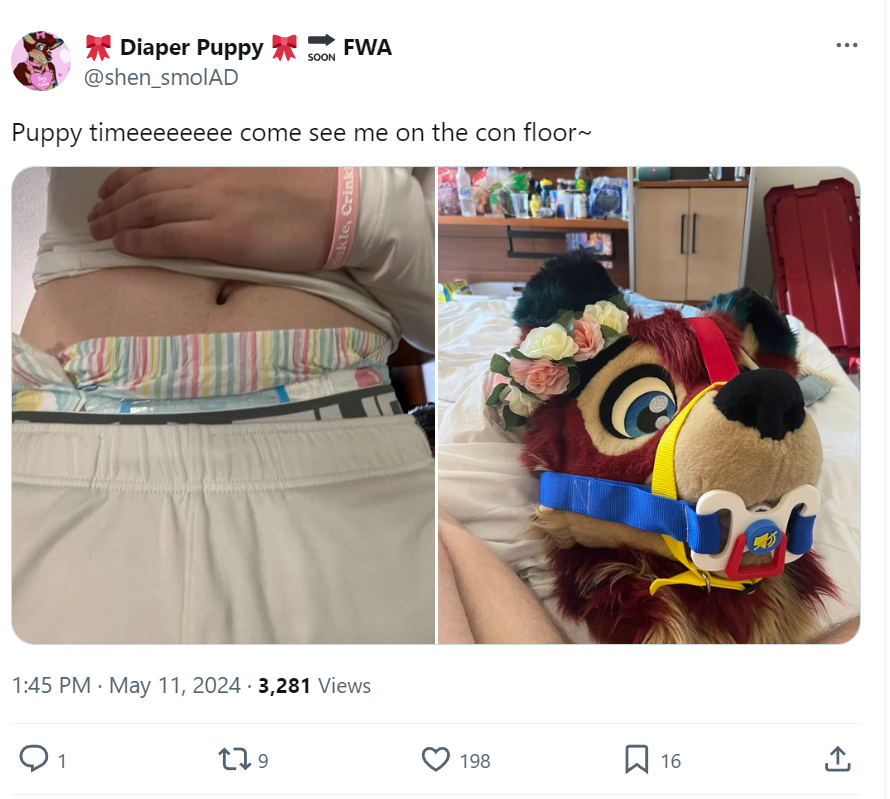This screenshot has height=799, width=890.
Task: Like the post with the heart icon
Action: 436,759
